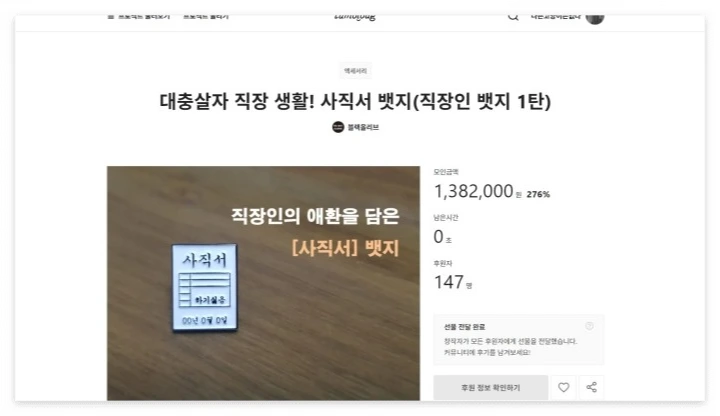Like the project with the heart icon

(x=563, y=388)
